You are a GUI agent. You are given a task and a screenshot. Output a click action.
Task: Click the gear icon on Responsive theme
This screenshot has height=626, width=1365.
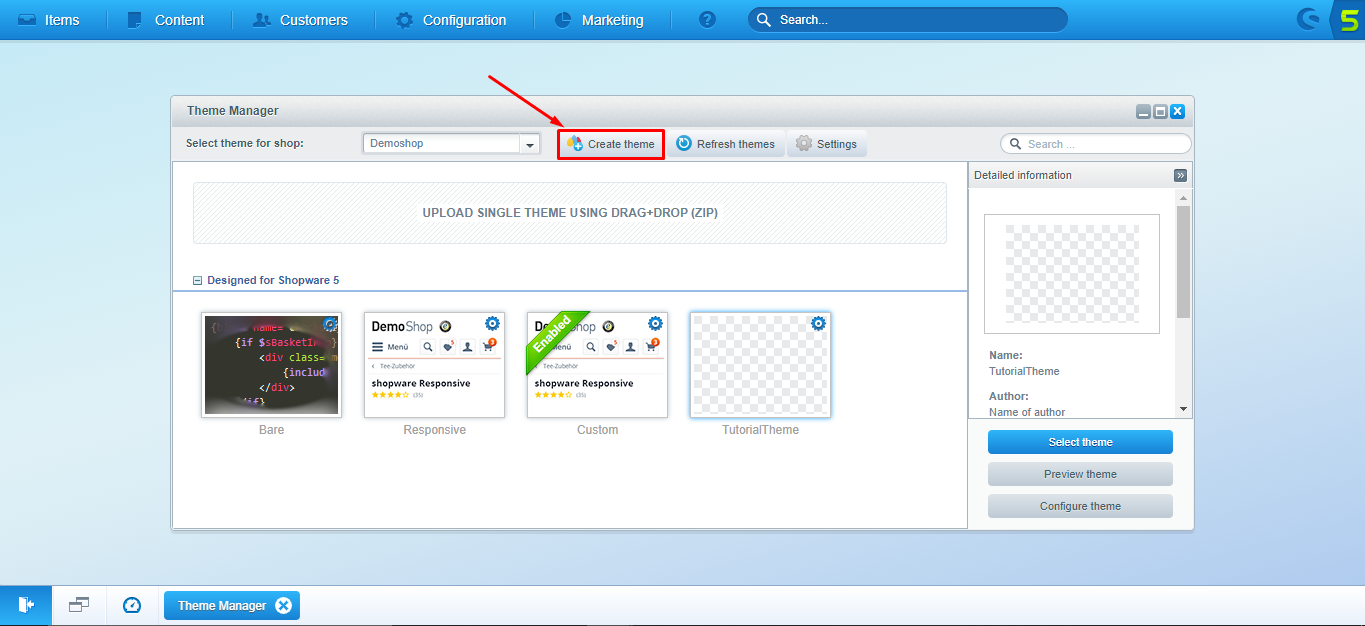click(x=492, y=324)
